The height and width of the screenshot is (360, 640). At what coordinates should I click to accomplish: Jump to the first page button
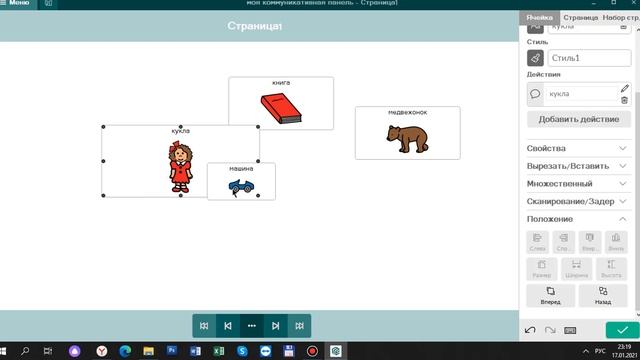pos(204,326)
